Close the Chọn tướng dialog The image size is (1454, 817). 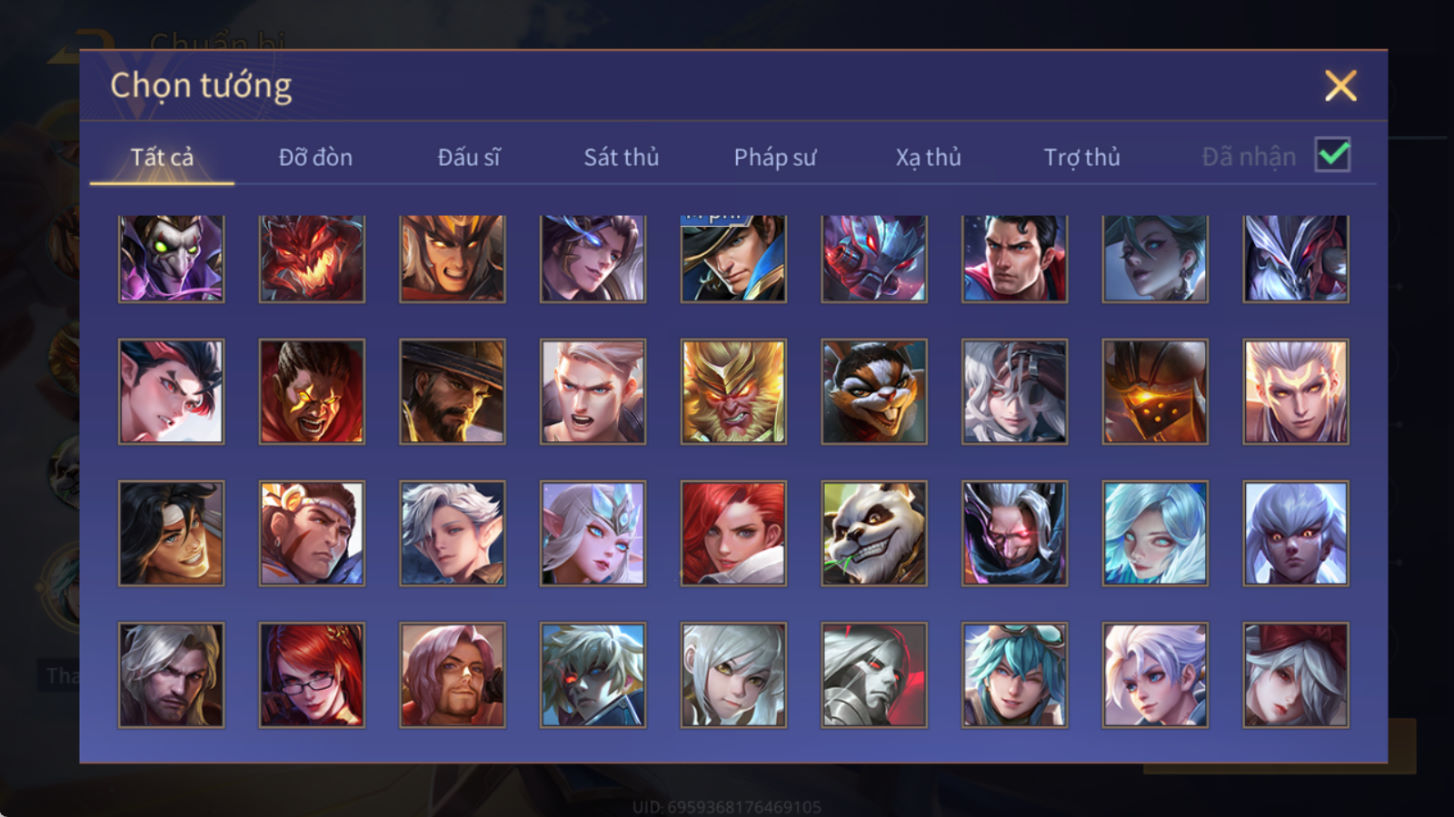1340,86
